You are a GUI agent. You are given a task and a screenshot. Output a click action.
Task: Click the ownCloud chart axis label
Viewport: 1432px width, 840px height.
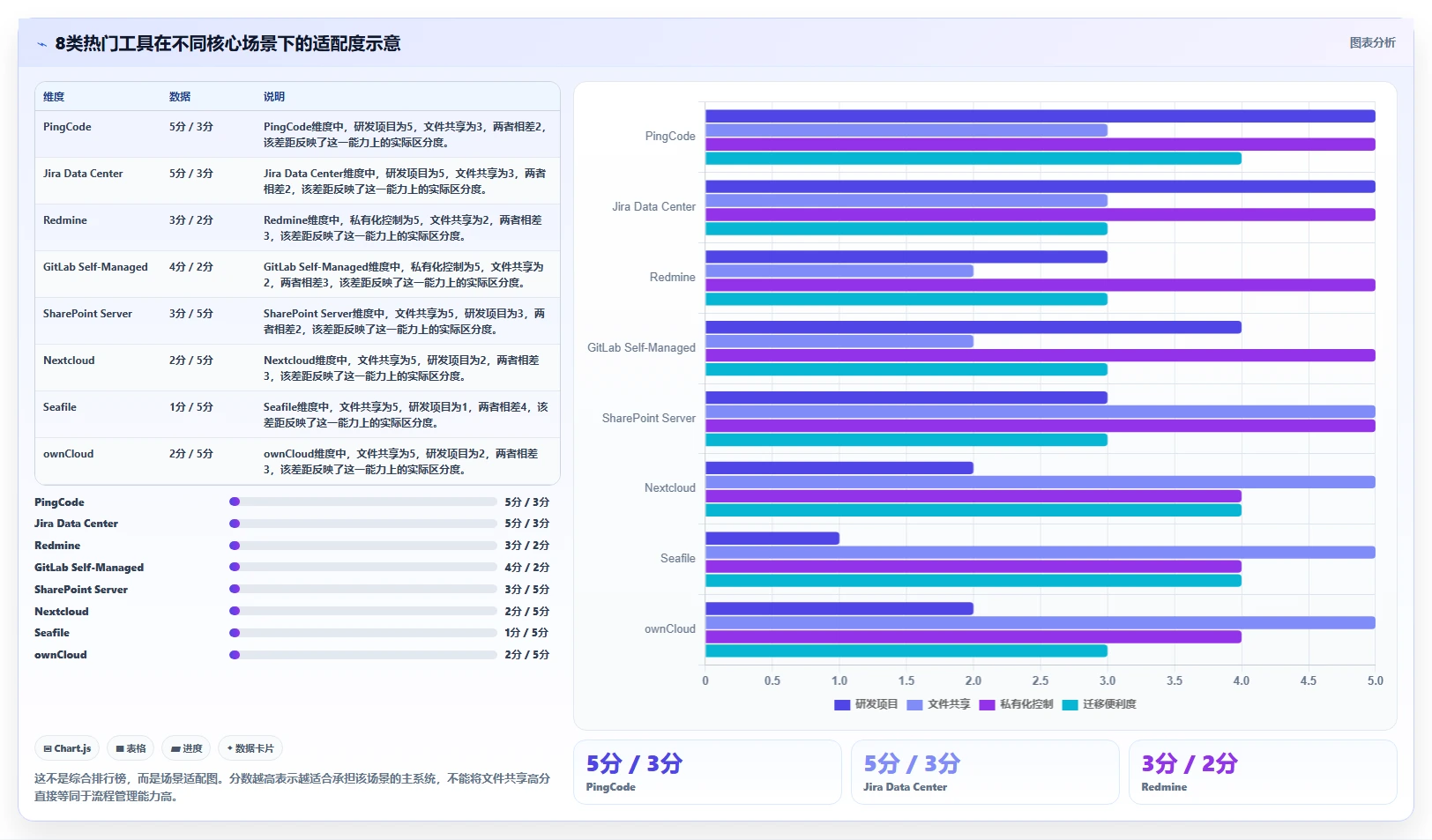[669, 629]
